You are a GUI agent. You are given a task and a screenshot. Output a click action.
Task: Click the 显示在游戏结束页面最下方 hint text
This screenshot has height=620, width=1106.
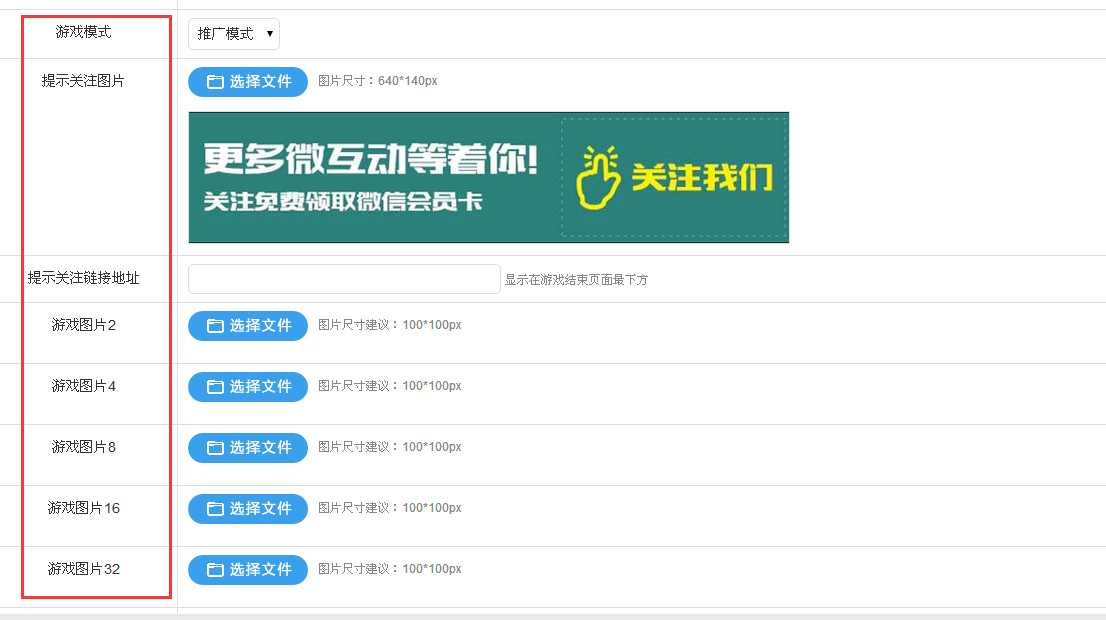tap(576, 280)
